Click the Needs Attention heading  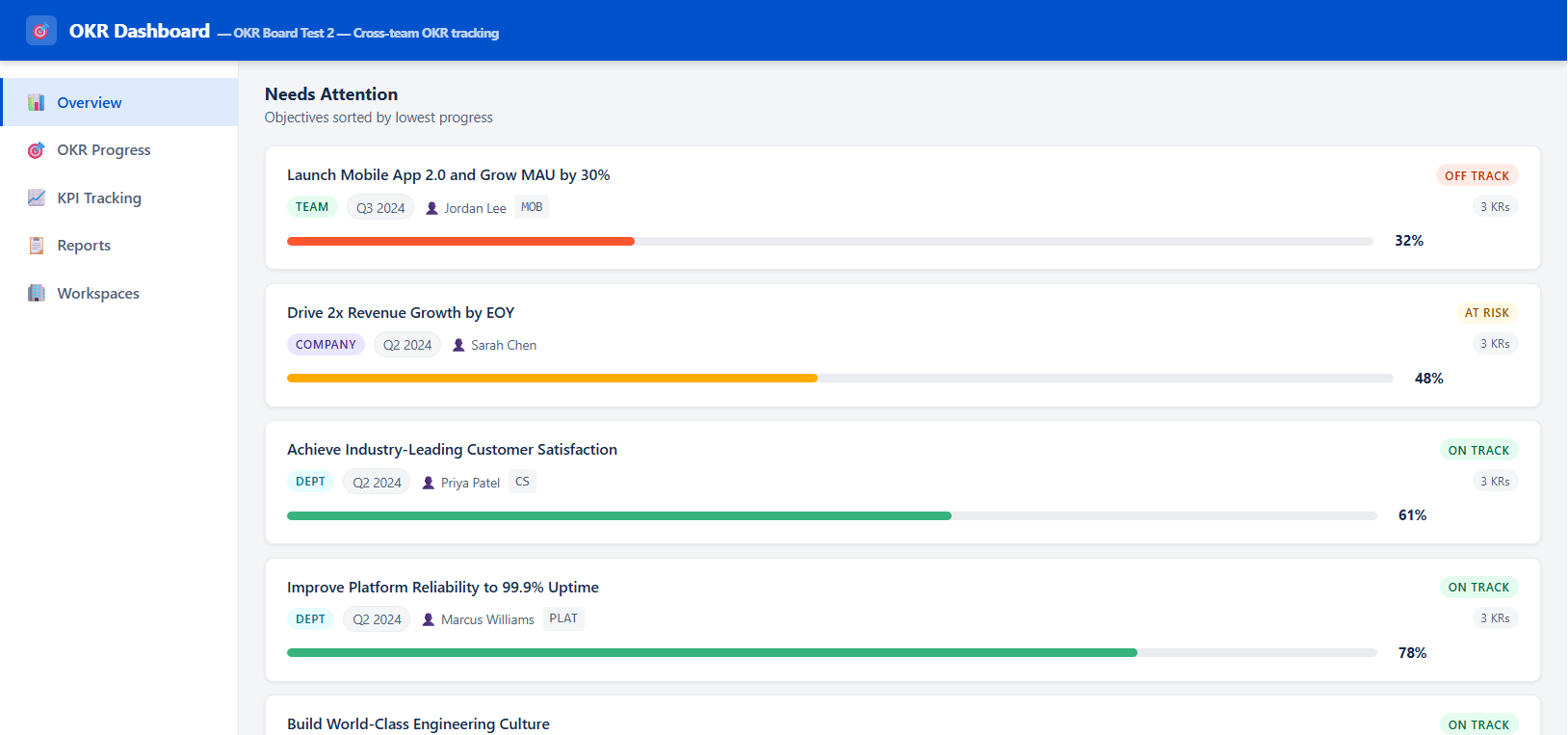pos(331,94)
